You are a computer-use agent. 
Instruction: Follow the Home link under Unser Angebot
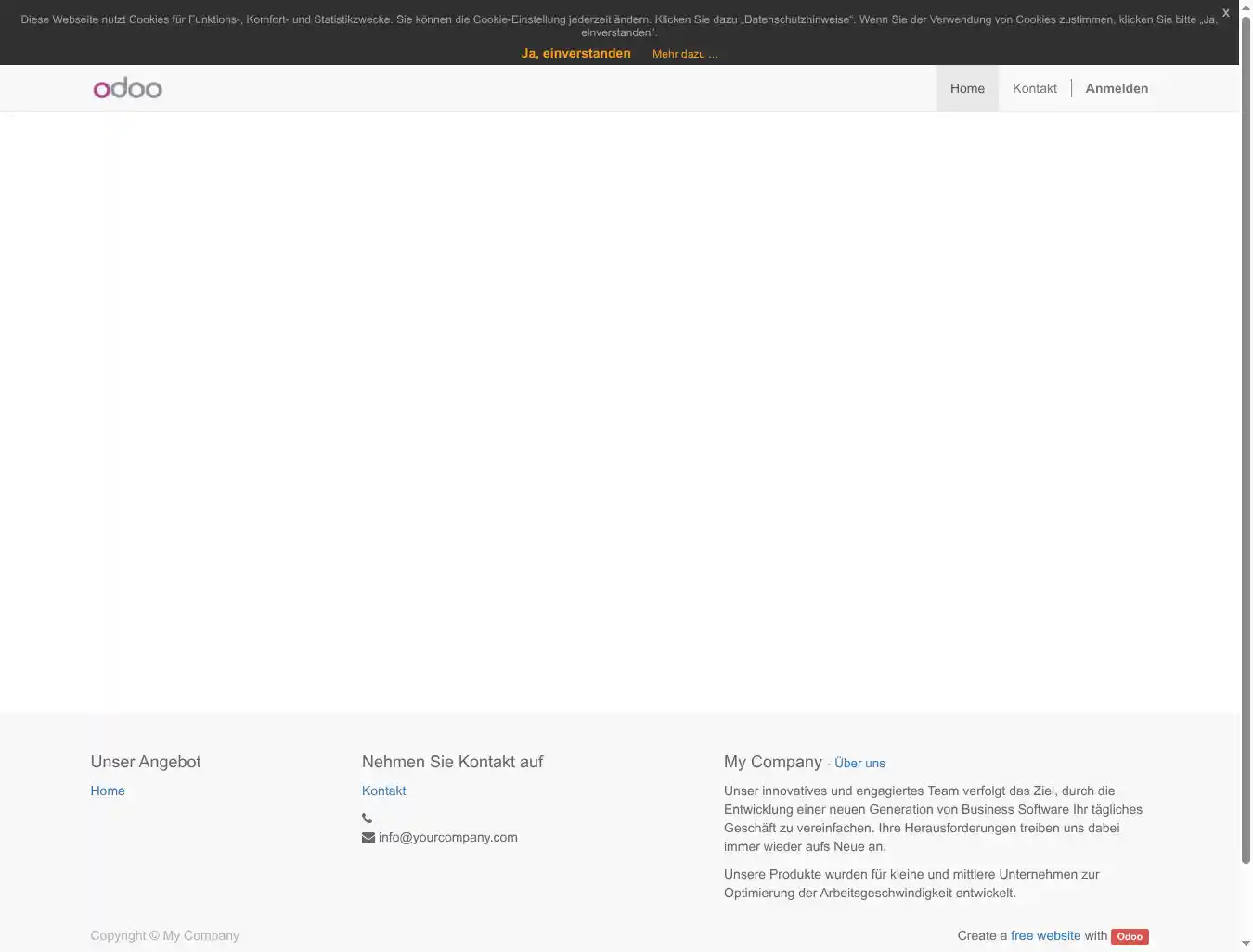point(108,791)
